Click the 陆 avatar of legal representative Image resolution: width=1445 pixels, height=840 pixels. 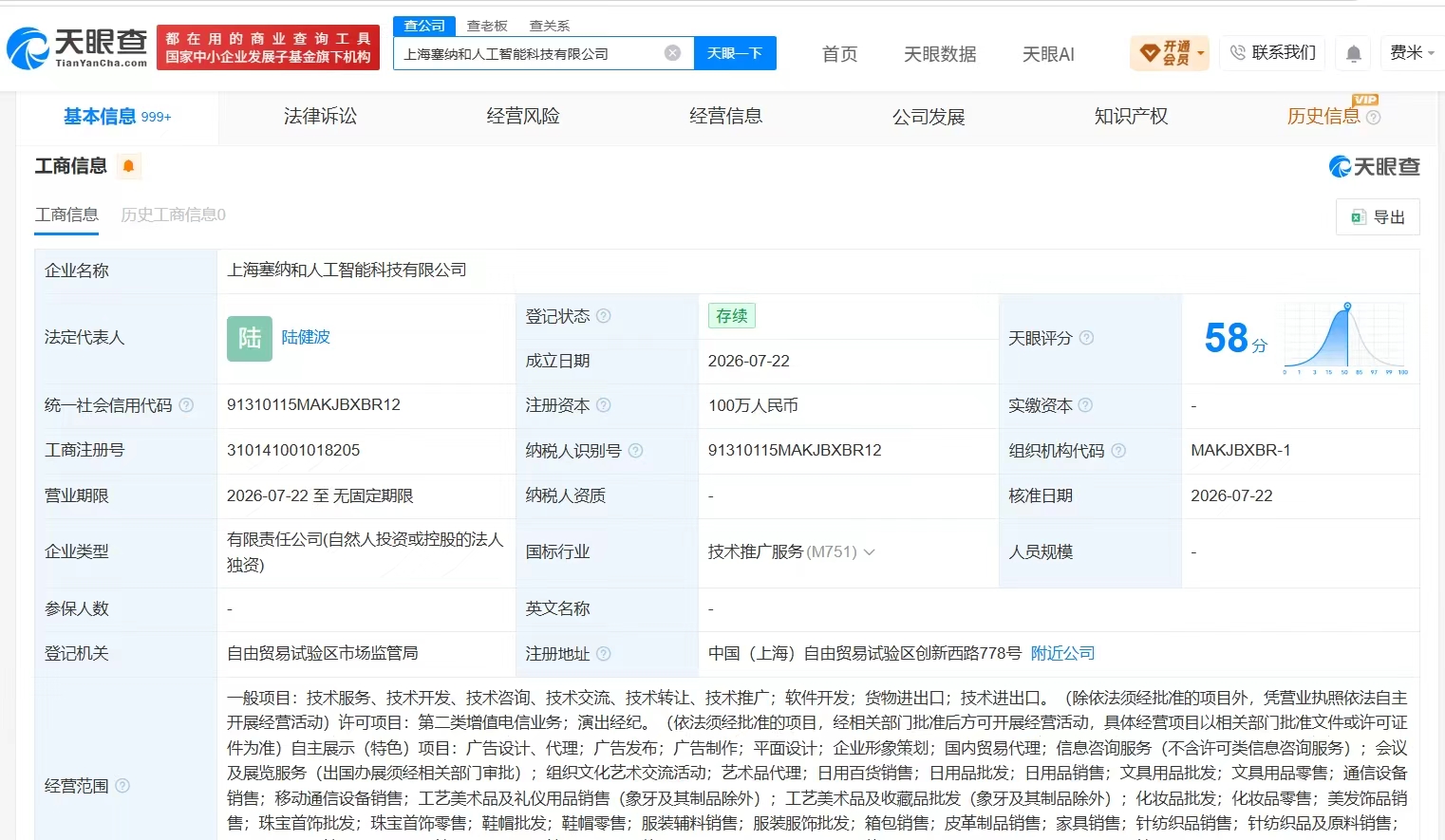tap(250, 338)
